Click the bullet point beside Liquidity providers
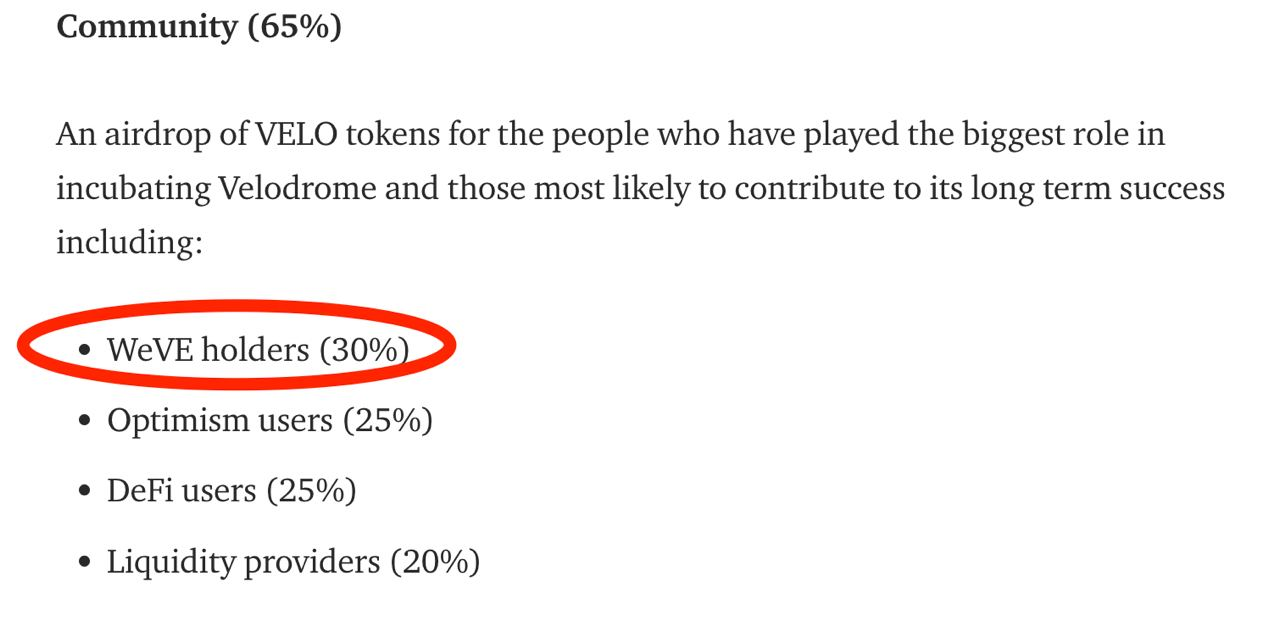Viewport: 1280px width, 637px height. click(x=85, y=563)
